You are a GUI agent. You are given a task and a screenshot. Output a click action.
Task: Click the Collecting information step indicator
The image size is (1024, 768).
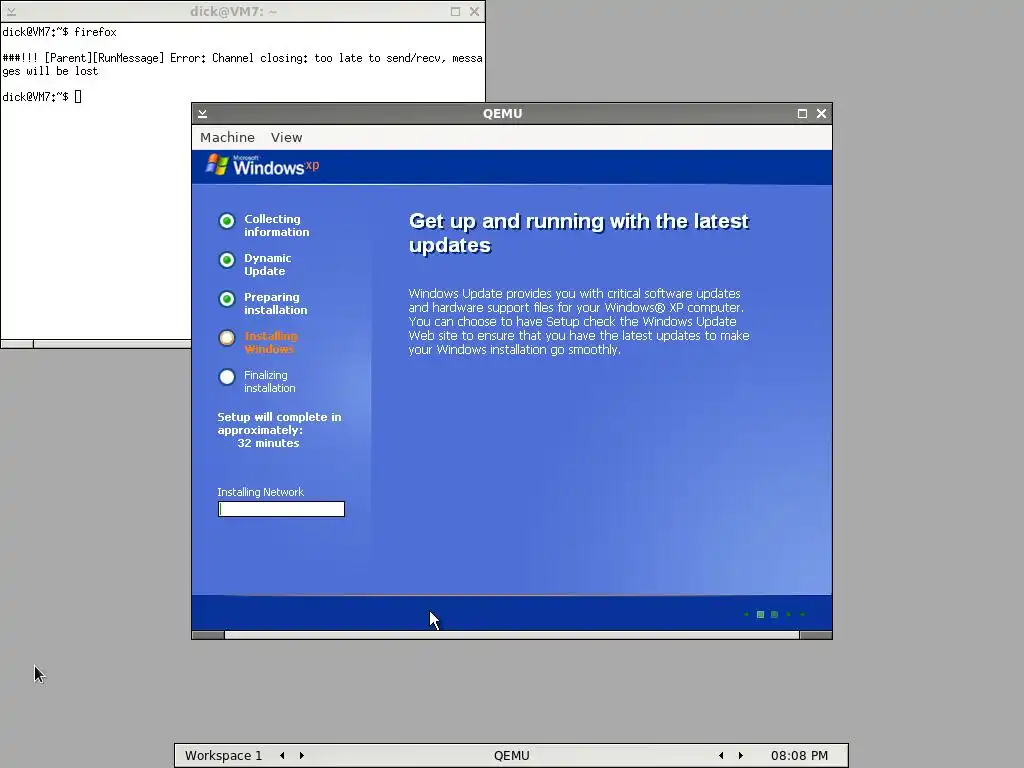pyautogui.click(x=227, y=221)
